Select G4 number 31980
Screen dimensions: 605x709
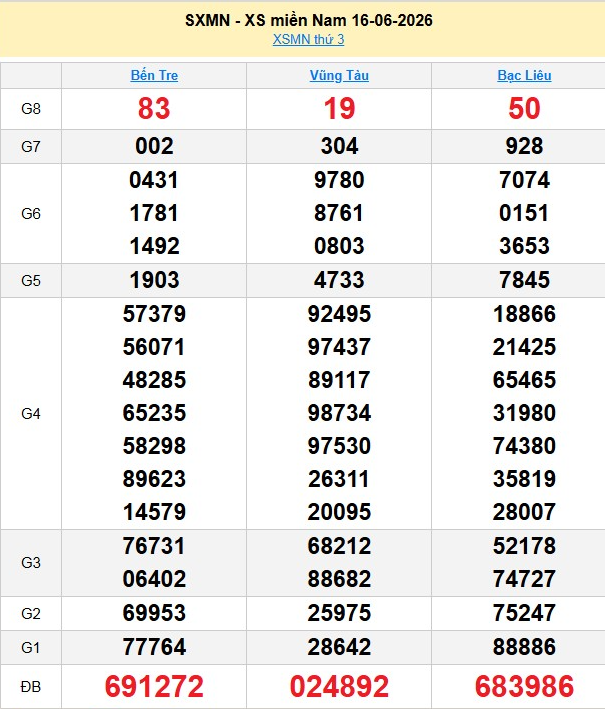click(525, 413)
